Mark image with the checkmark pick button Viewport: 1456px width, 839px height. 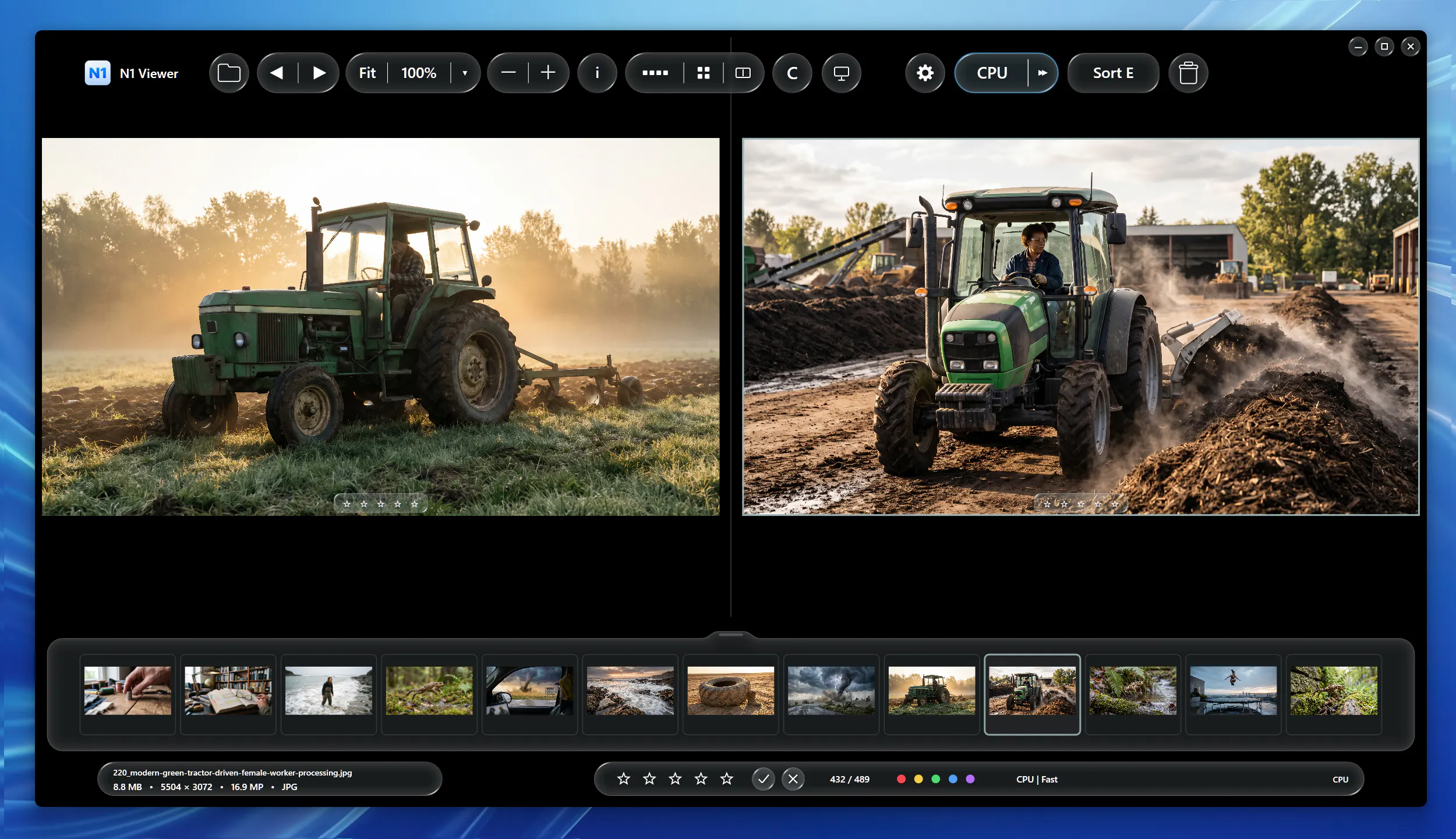[x=763, y=779]
